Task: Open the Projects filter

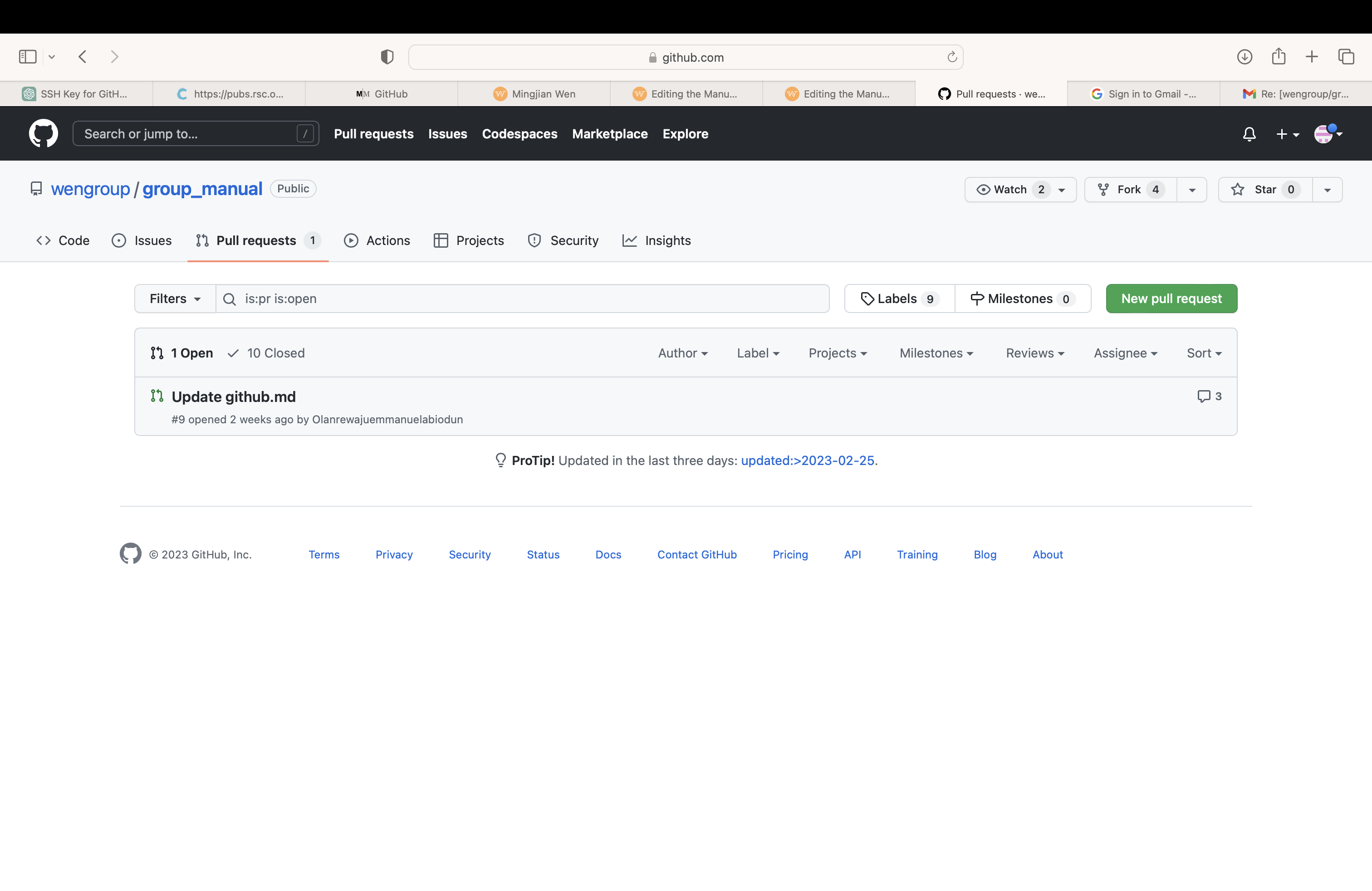Action: pos(838,352)
